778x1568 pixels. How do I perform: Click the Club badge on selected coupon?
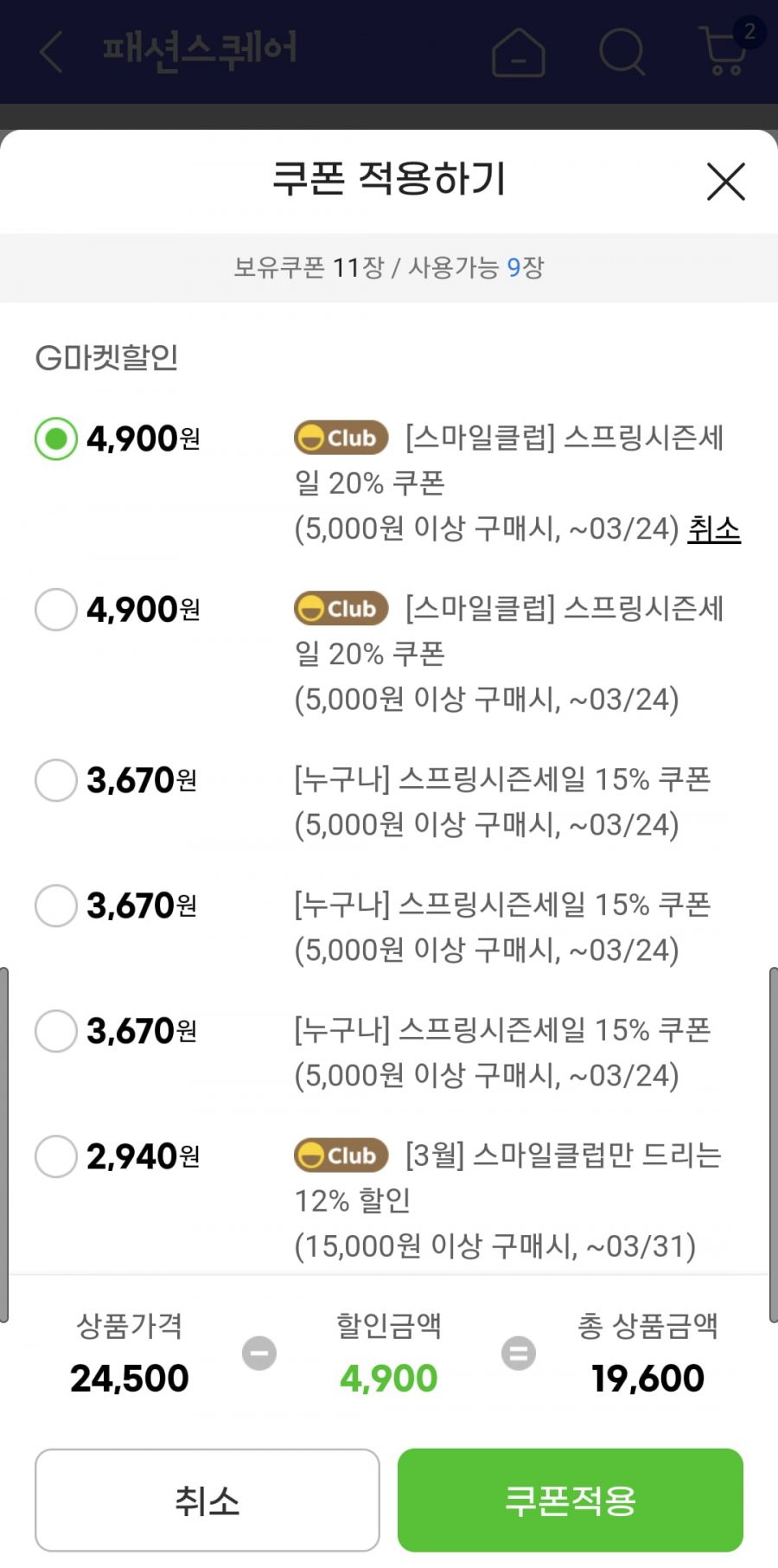341,438
